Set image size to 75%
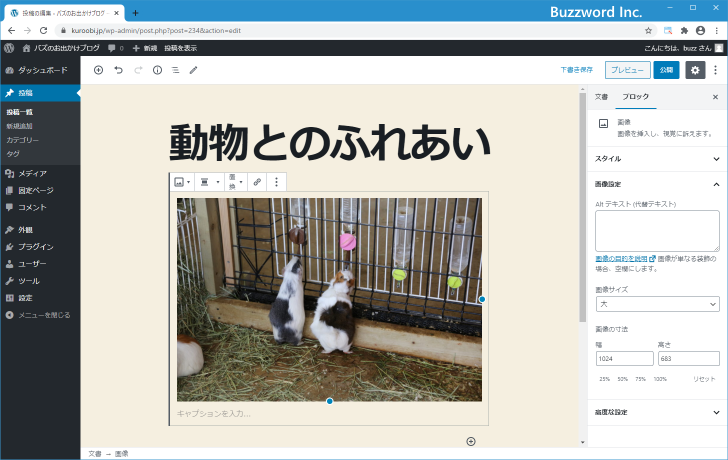 click(x=641, y=379)
